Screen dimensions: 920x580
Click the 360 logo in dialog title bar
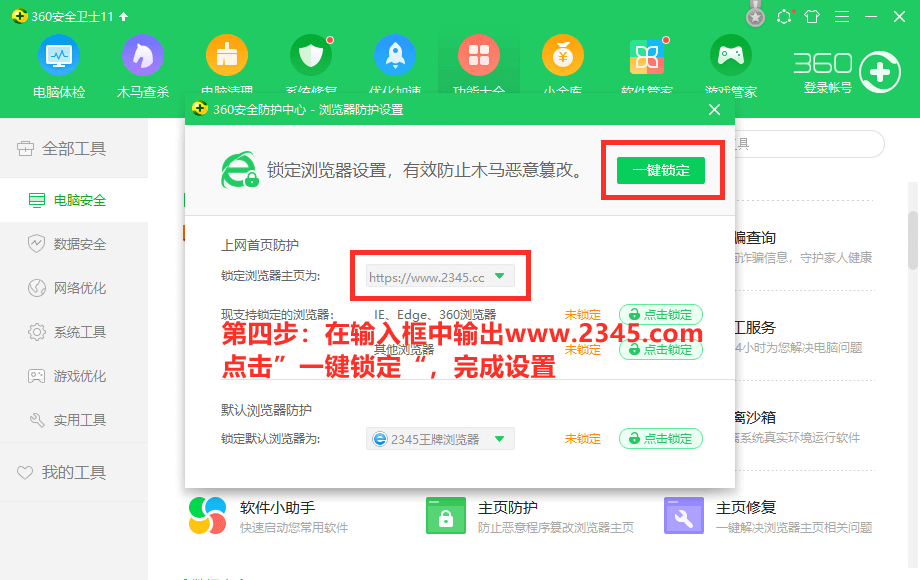(x=200, y=109)
